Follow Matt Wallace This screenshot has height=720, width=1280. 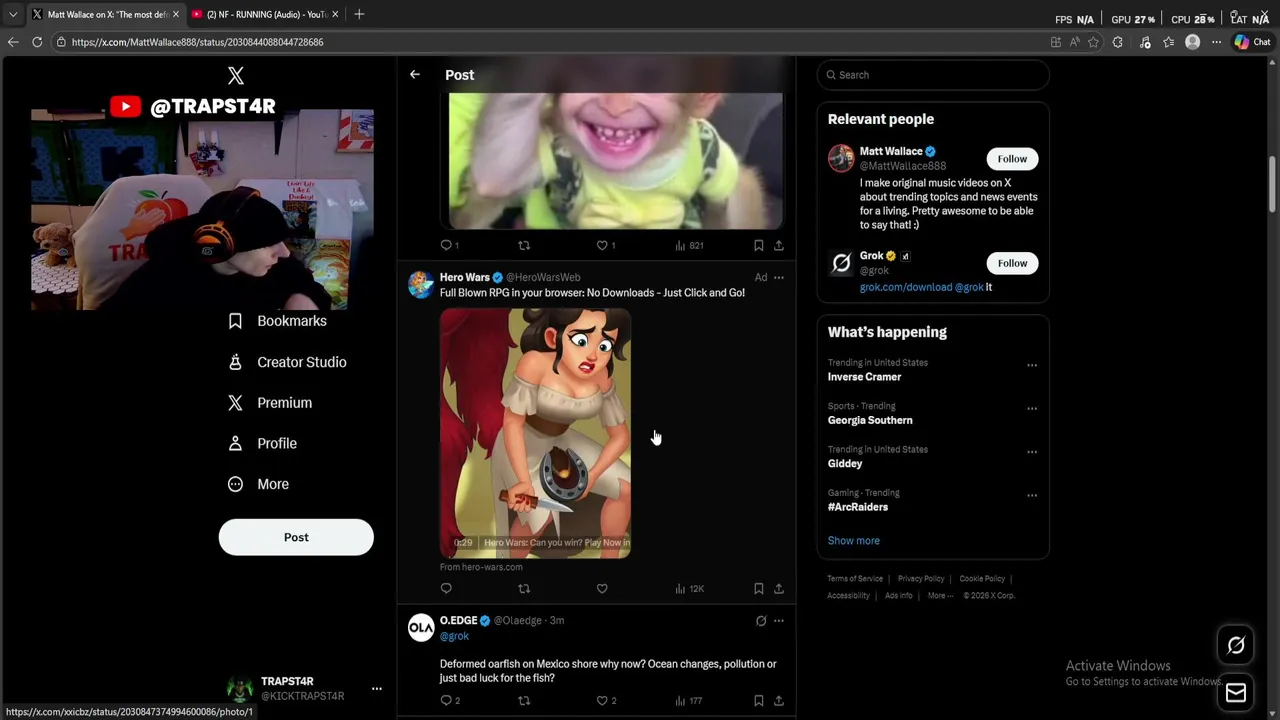coord(1012,159)
